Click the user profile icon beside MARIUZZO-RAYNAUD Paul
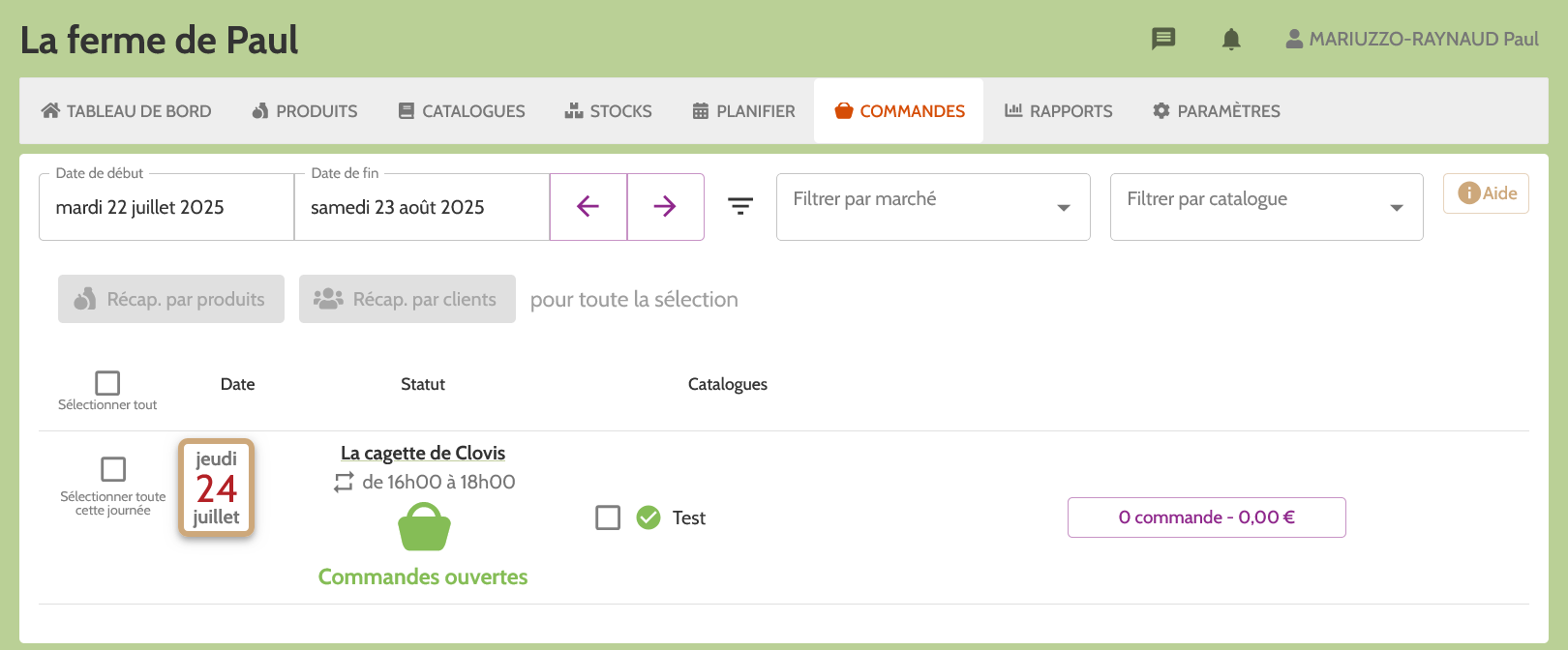This screenshot has height=650, width=1568. (1292, 39)
